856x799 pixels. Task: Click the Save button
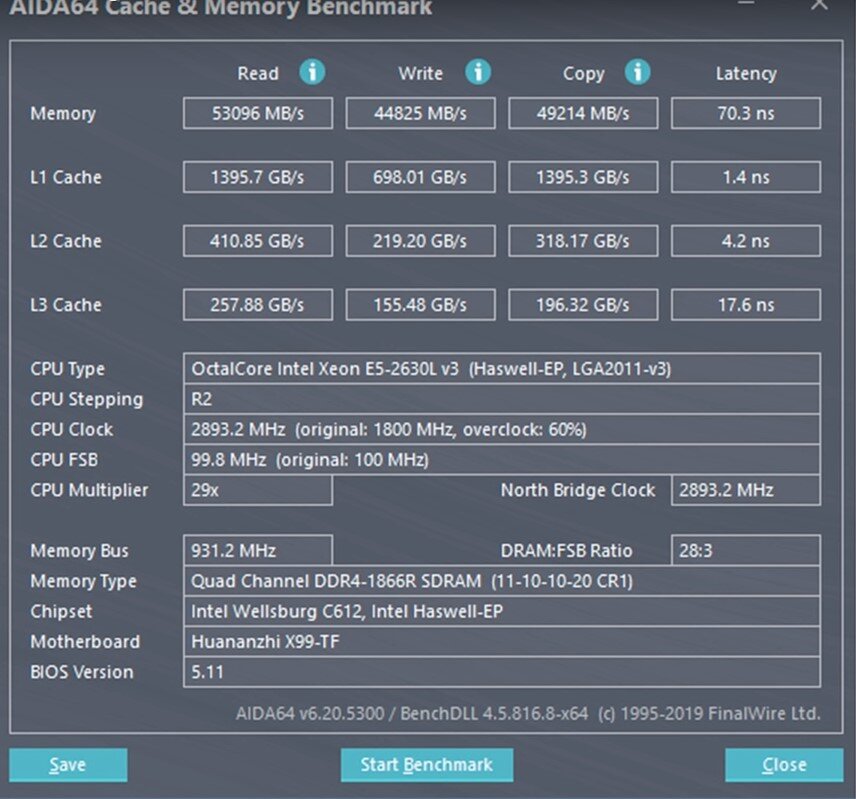68,765
